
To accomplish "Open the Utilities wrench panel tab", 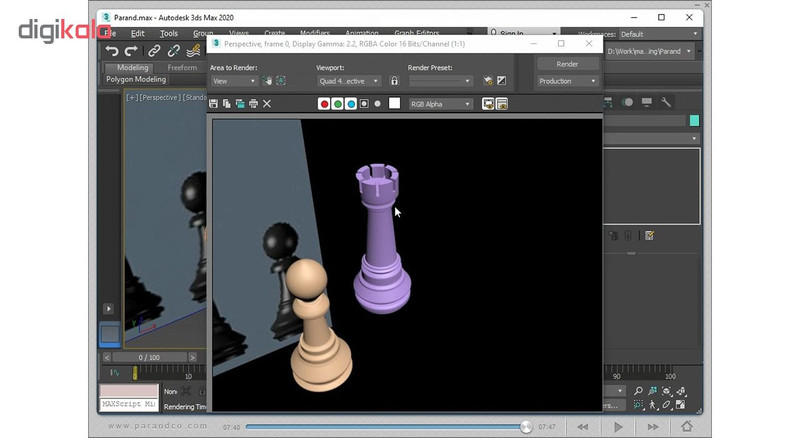I will 666,102.
